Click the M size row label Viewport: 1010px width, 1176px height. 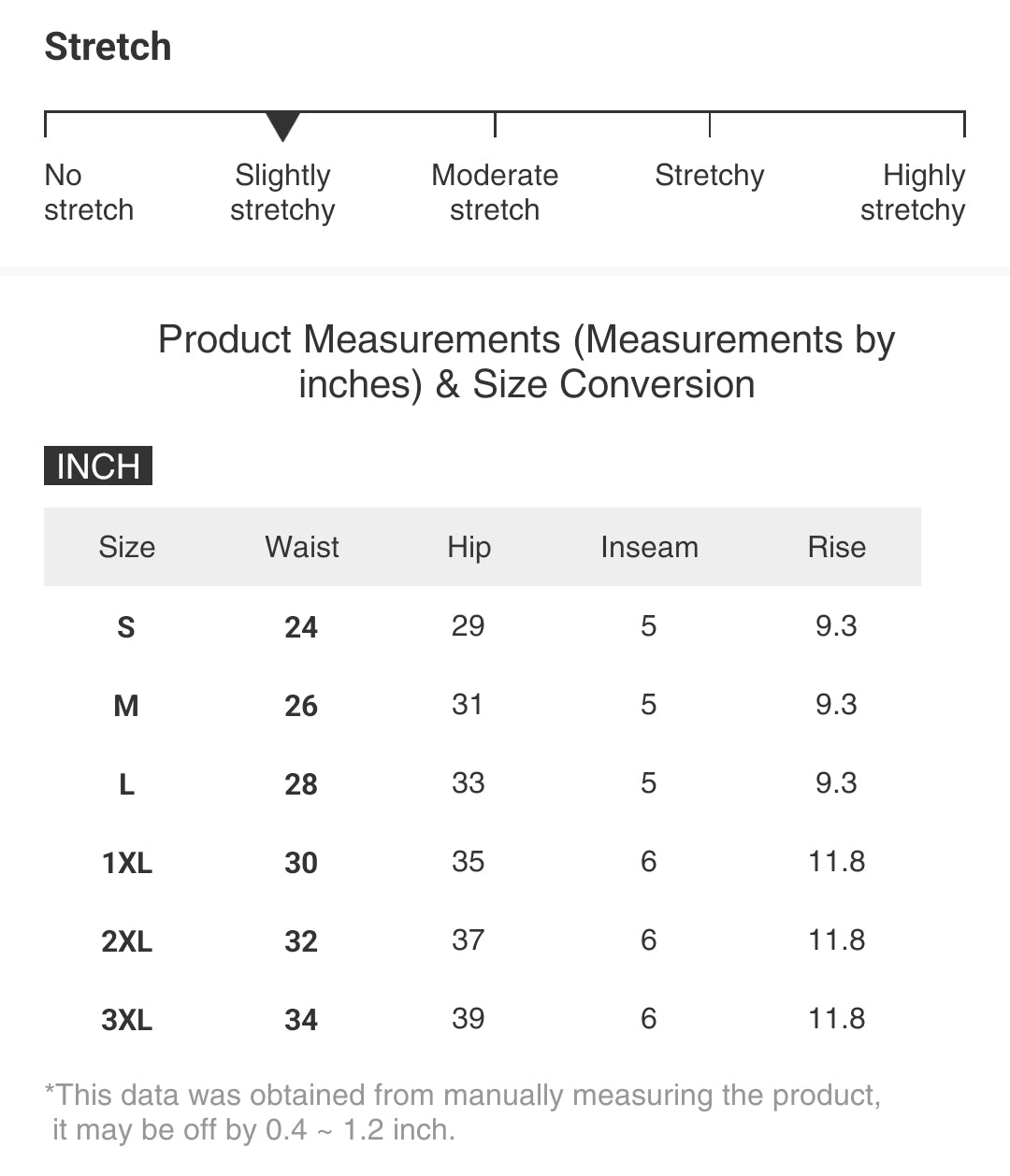point(126,705)
